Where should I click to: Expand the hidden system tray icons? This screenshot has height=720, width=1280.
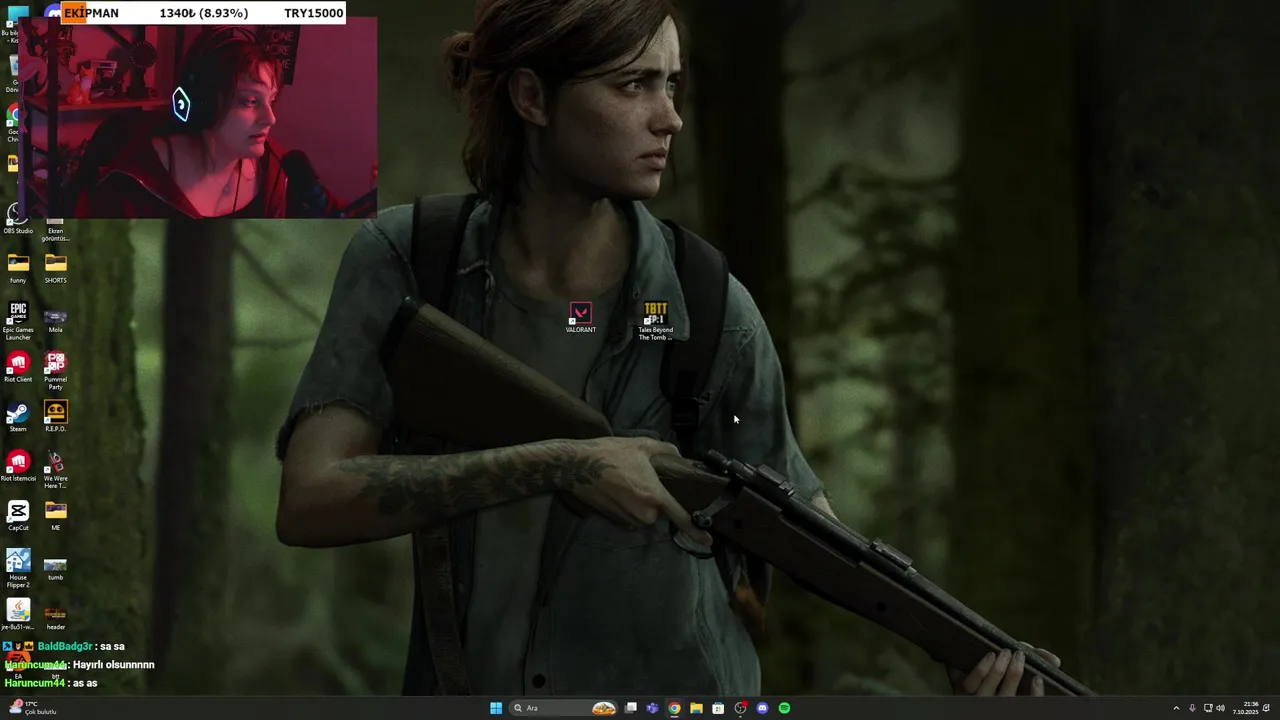1176,708
